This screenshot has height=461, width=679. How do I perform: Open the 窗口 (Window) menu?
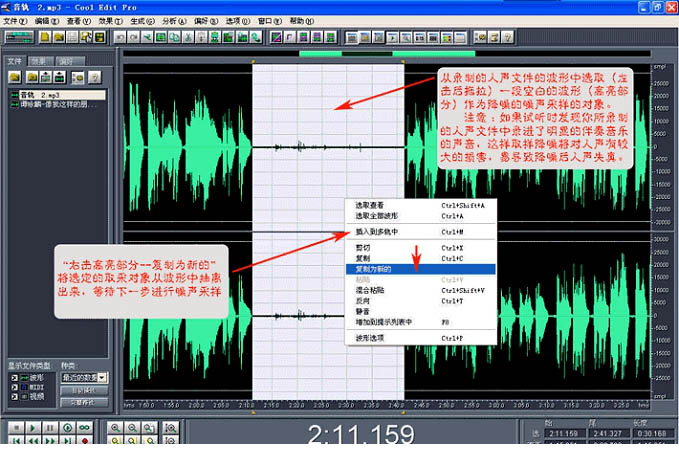click(x=269, y=21)
